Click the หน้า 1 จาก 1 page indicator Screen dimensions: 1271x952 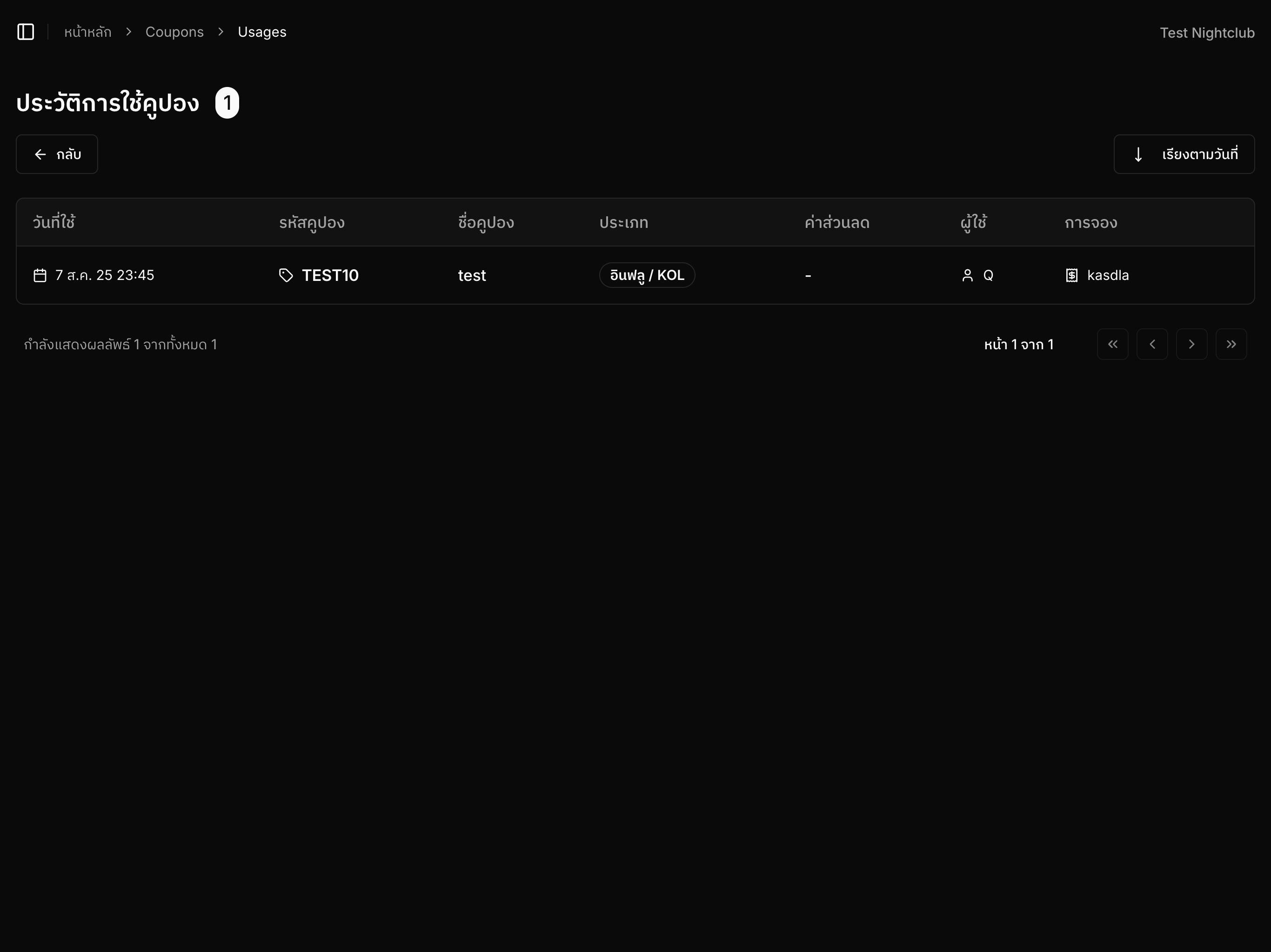(x=1019, y=345)
